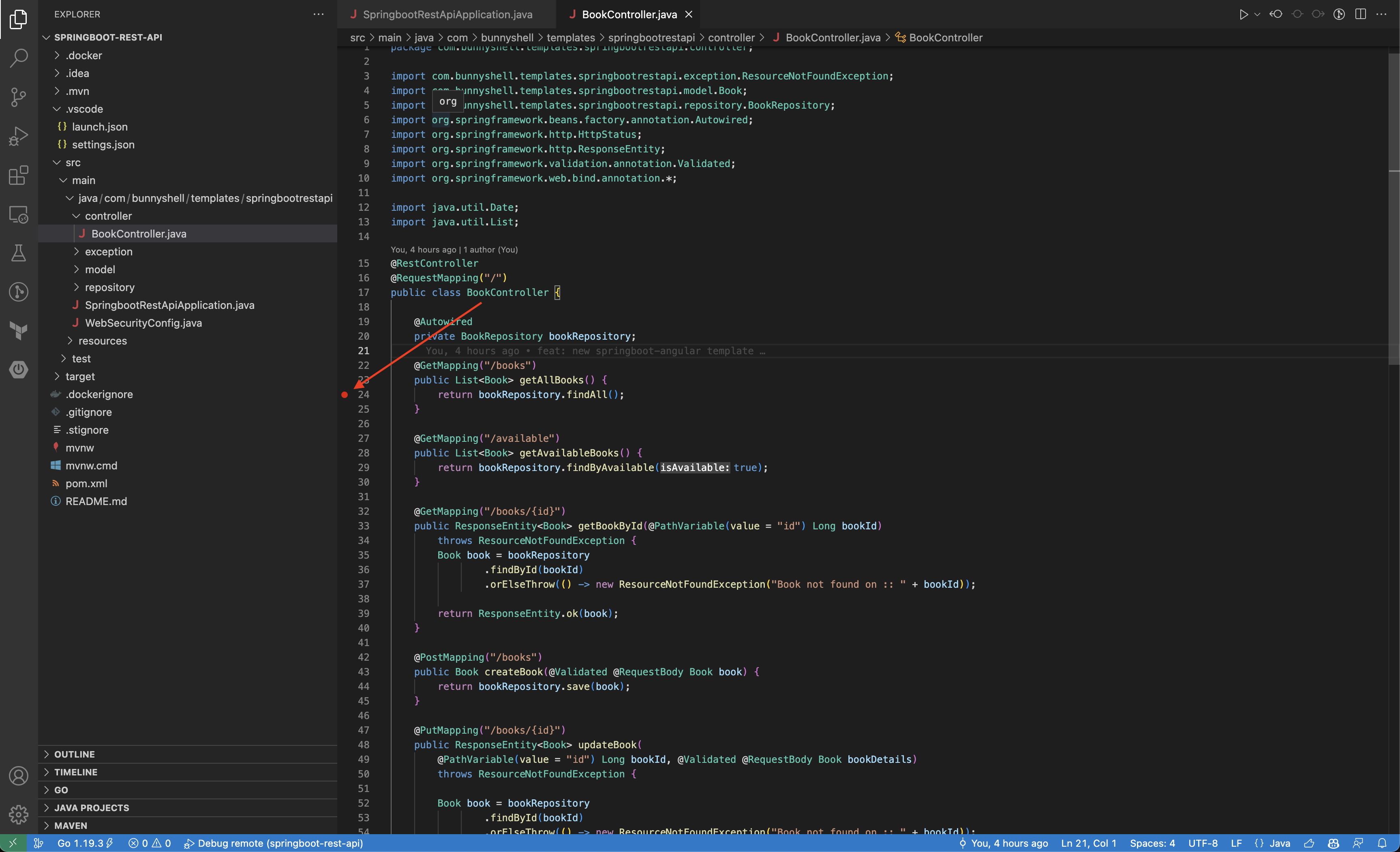This screenshot has width=1400, height=852.
Task: Collapse the .vscode folder
Action: [x=188, y=109]
